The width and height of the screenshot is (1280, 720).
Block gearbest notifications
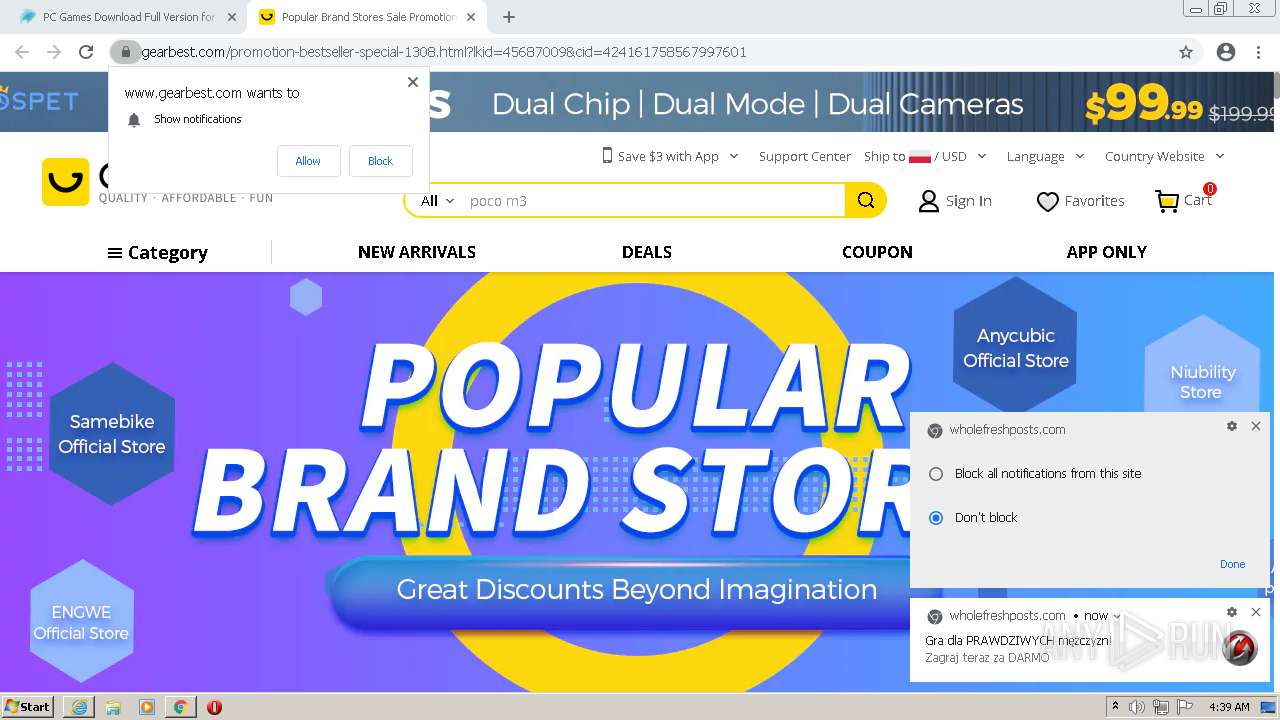click(x=380, y=161)
